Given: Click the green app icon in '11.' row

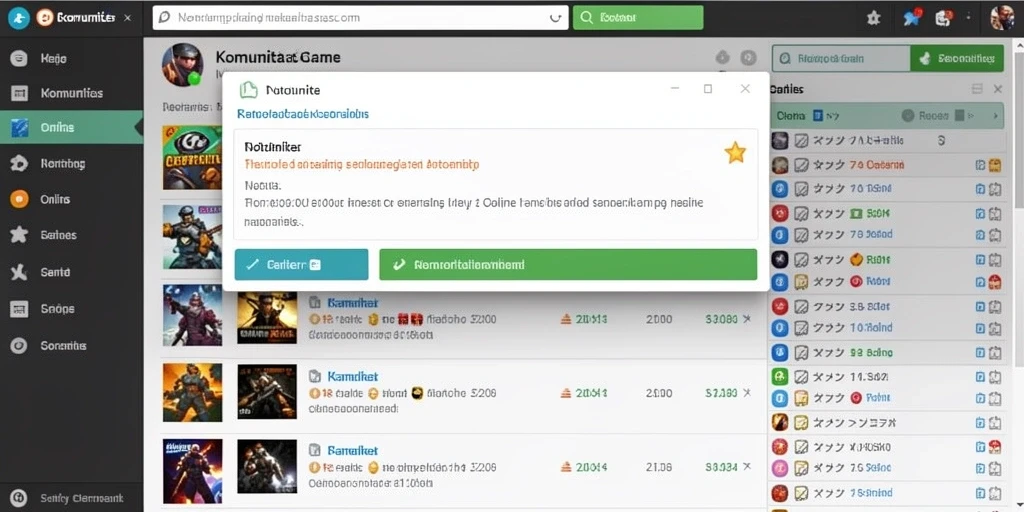Looking at the screenshot, I should (780, 377).
